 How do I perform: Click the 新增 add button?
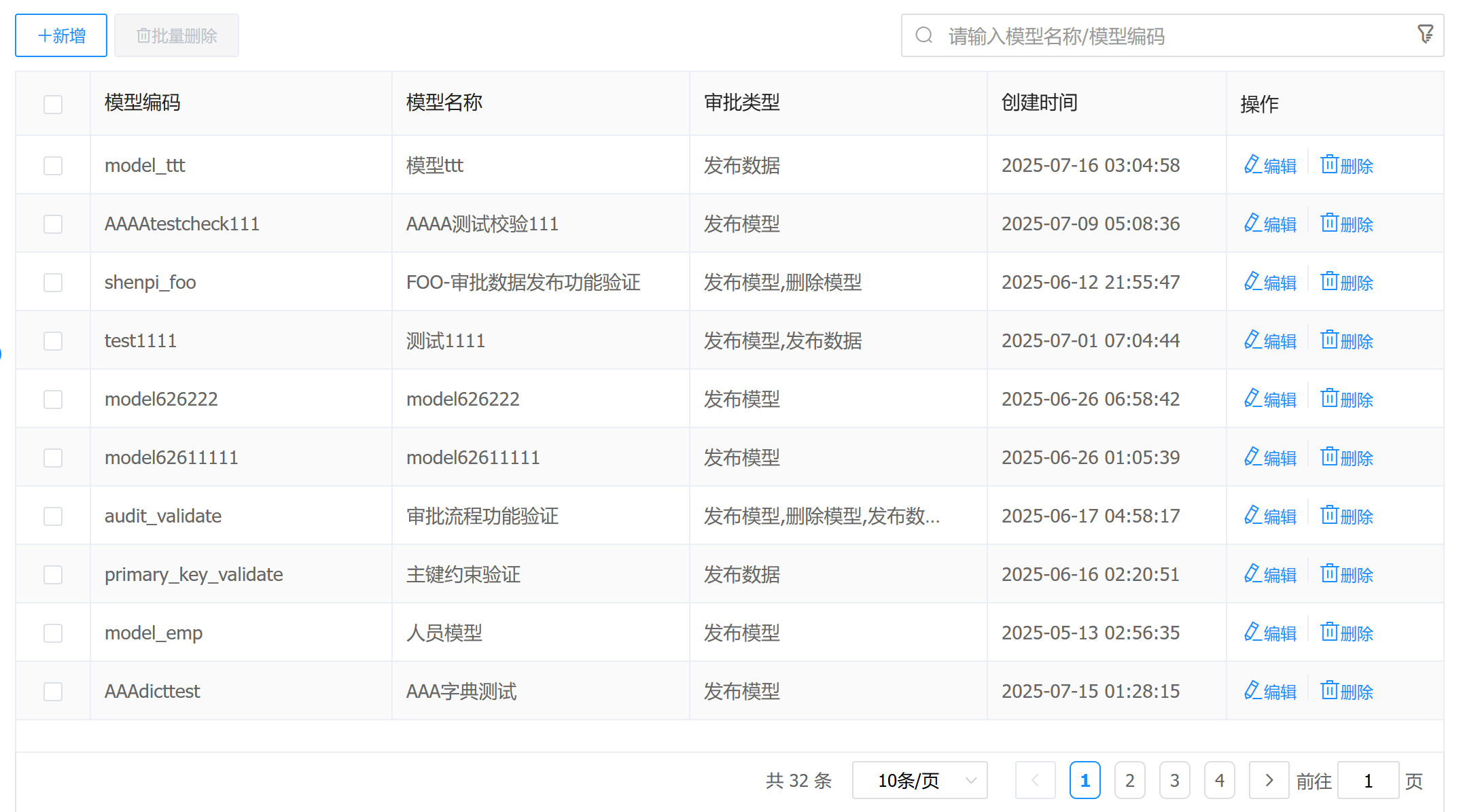click(61, 35)
